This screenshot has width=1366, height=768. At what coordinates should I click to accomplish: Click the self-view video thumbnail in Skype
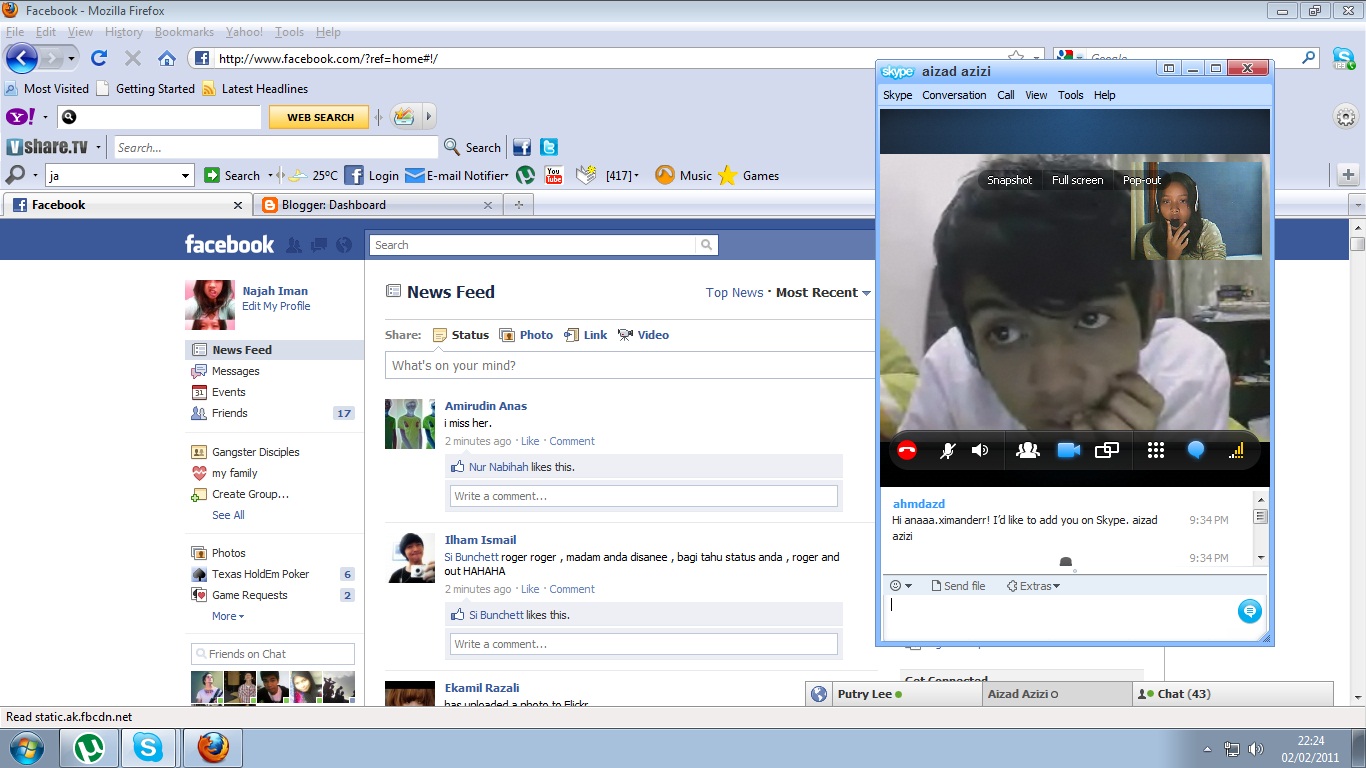tap(1196, 211)
